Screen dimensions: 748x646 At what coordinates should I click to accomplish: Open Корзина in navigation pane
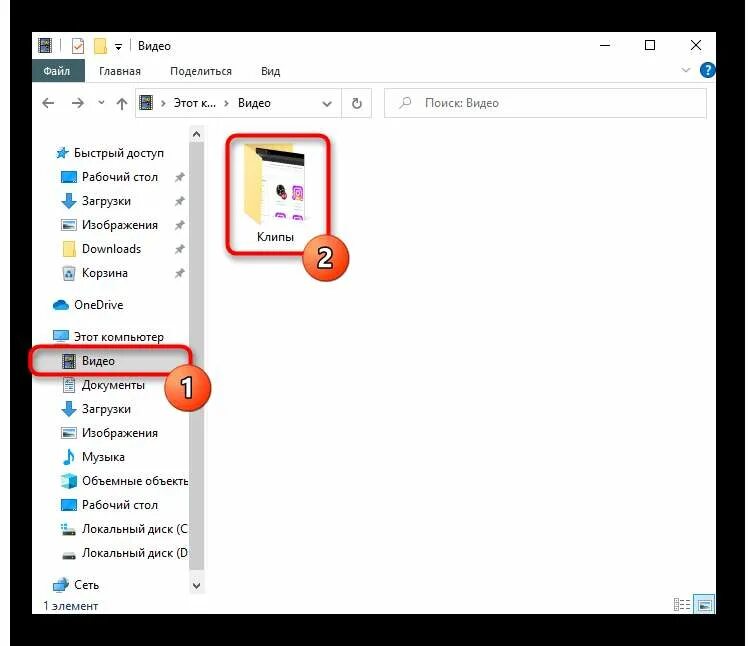point(105,273)
